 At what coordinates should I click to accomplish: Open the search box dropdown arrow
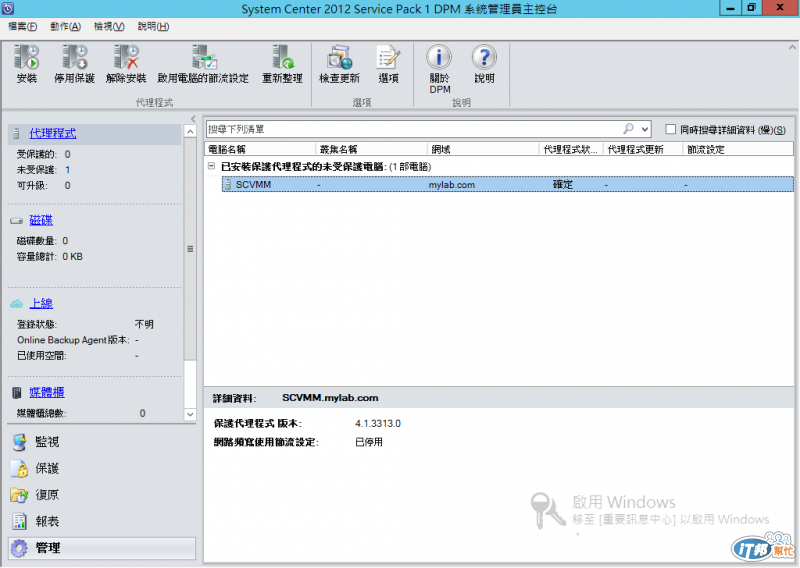[645, 129]
